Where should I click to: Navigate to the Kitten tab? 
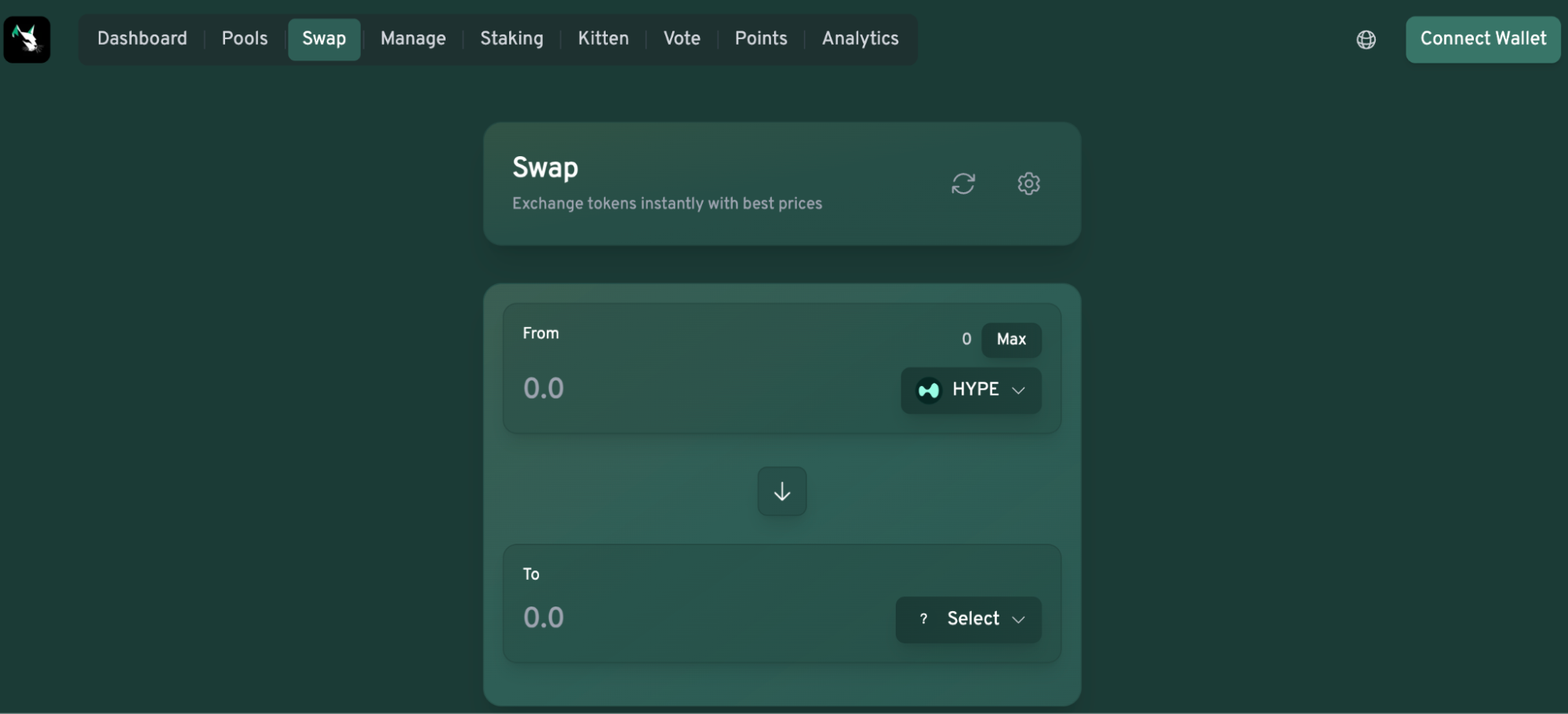pyautogui.click(x=603, y=38)
